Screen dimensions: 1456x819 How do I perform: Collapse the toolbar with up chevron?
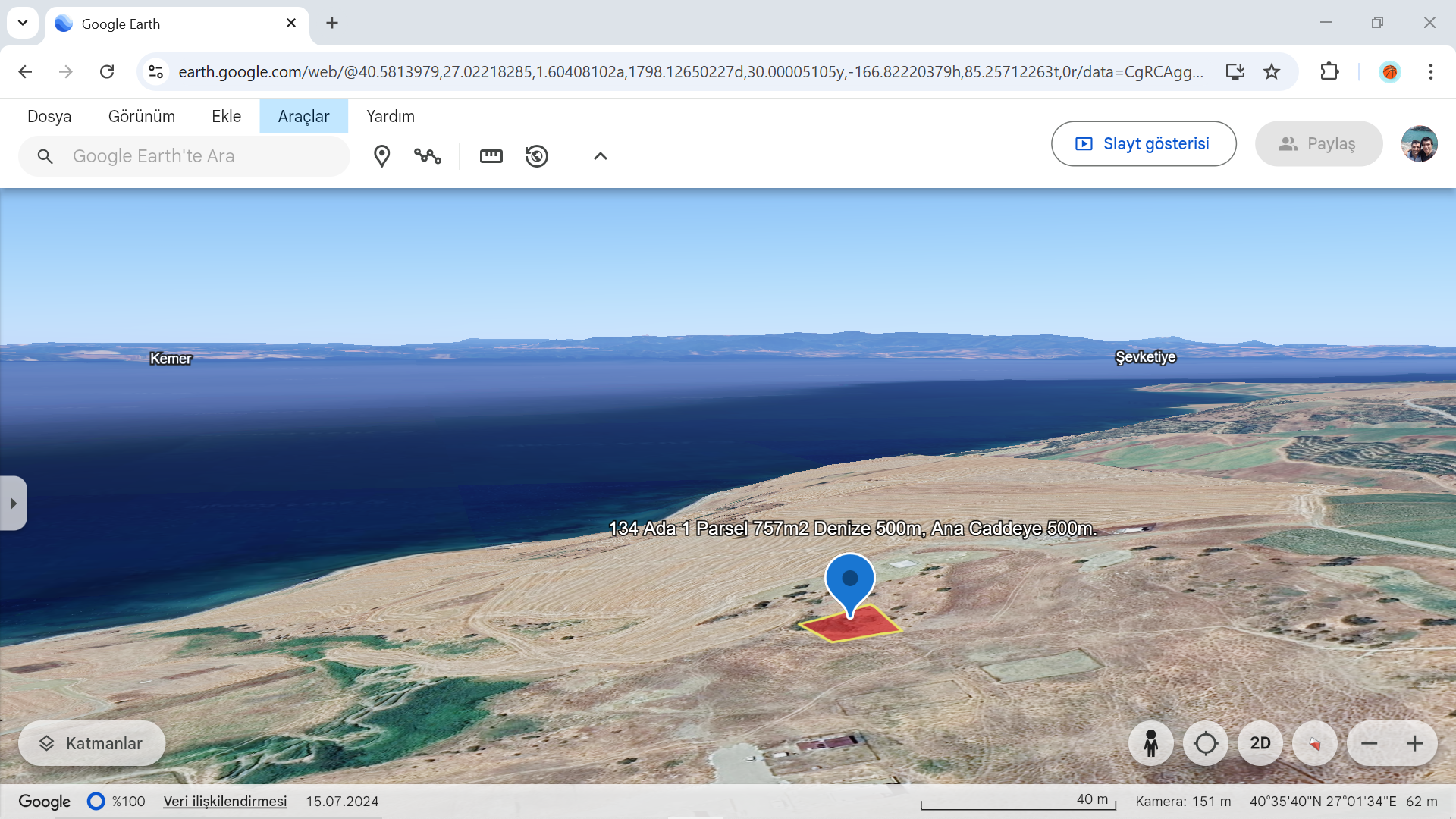(600, 156)
